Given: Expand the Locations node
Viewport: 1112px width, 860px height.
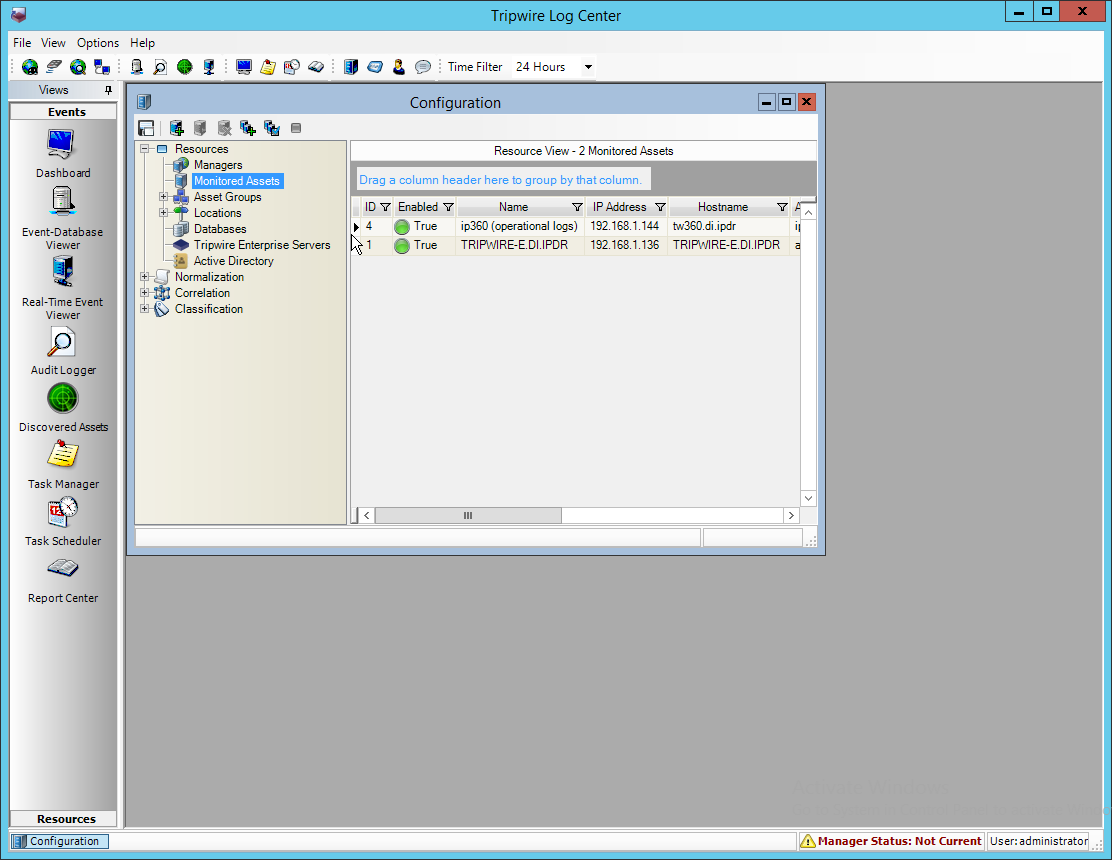Looking at the screenshot, I should [x=163, y=213].
